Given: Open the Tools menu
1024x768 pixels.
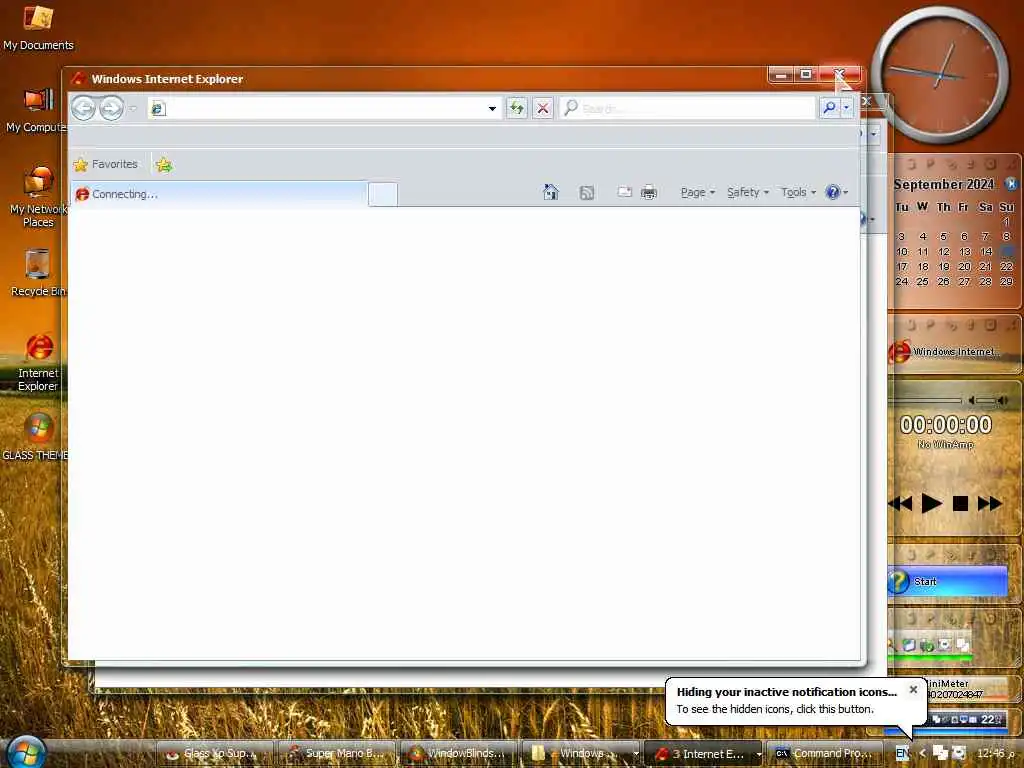Looking at the screenshot, I should tap(798, 193).
